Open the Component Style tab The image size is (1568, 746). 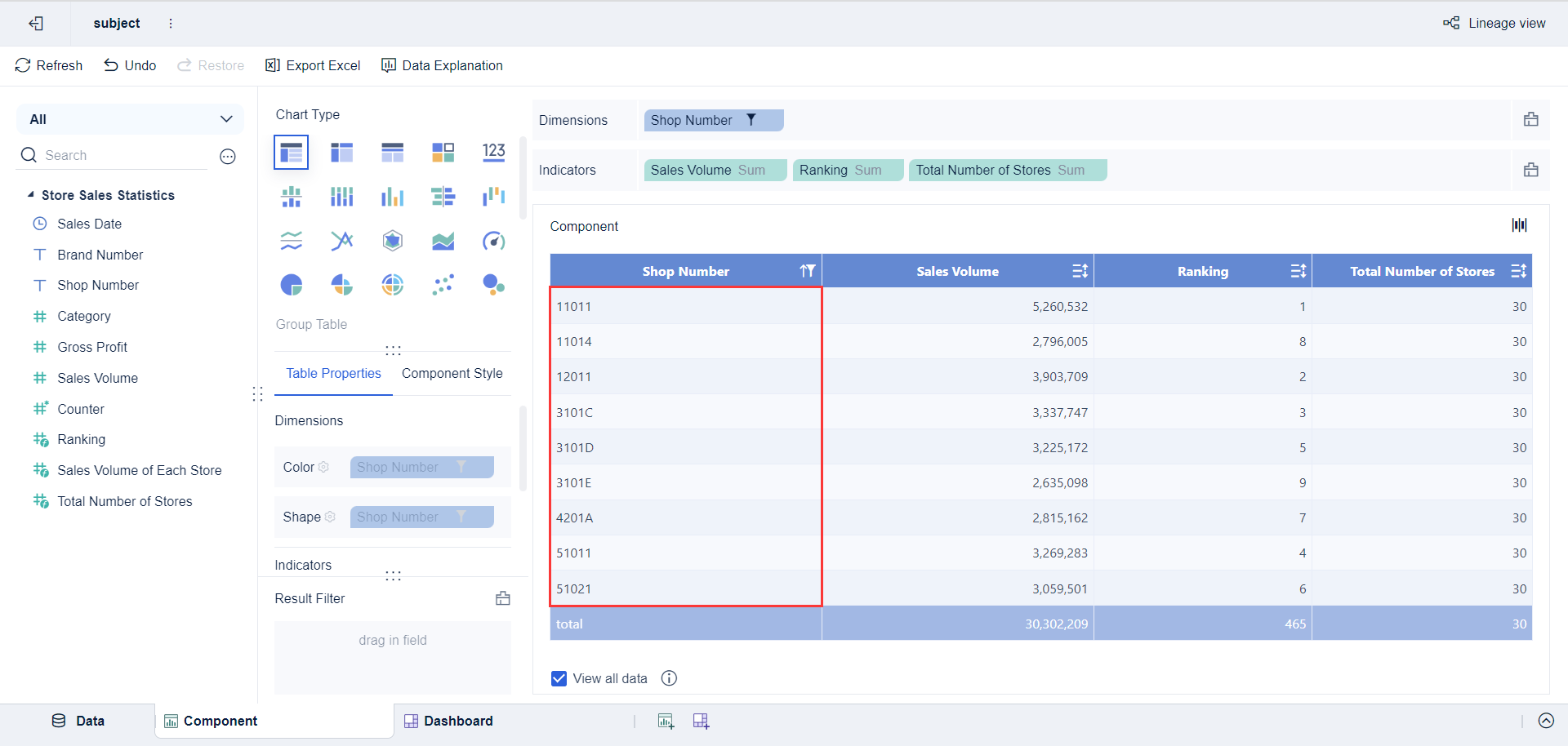(x=452, y=373)
